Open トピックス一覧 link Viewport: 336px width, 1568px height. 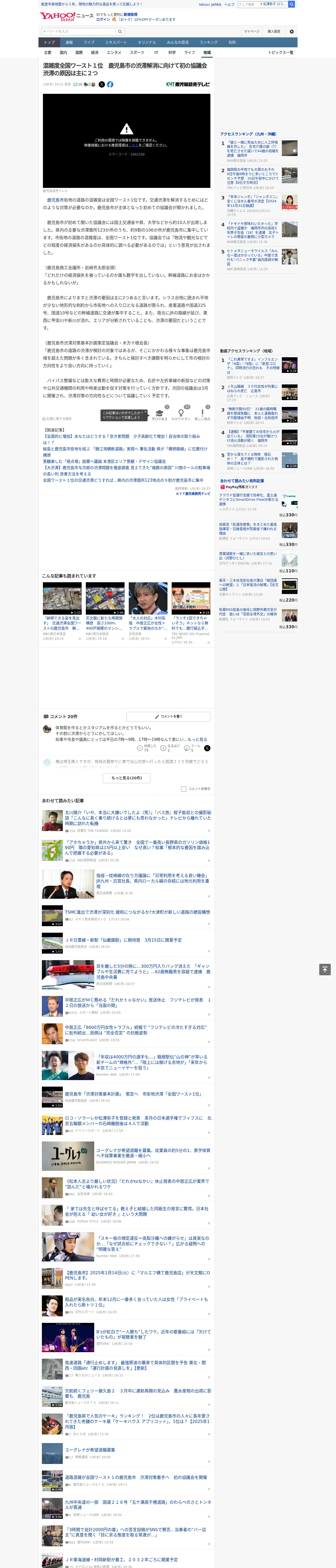pyautogui.click(x=281, y=52)
